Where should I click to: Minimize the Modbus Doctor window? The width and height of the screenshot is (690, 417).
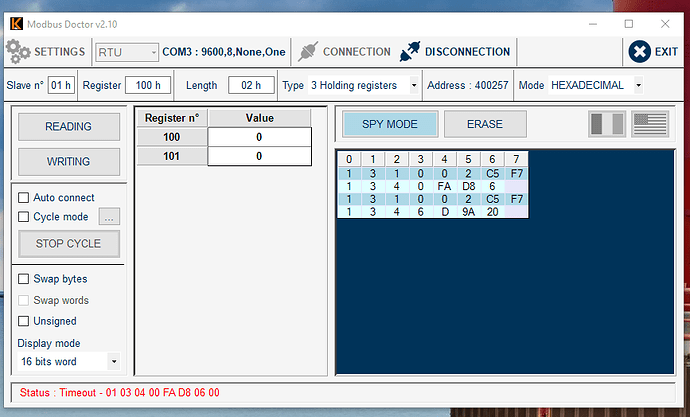pos(593,24)
